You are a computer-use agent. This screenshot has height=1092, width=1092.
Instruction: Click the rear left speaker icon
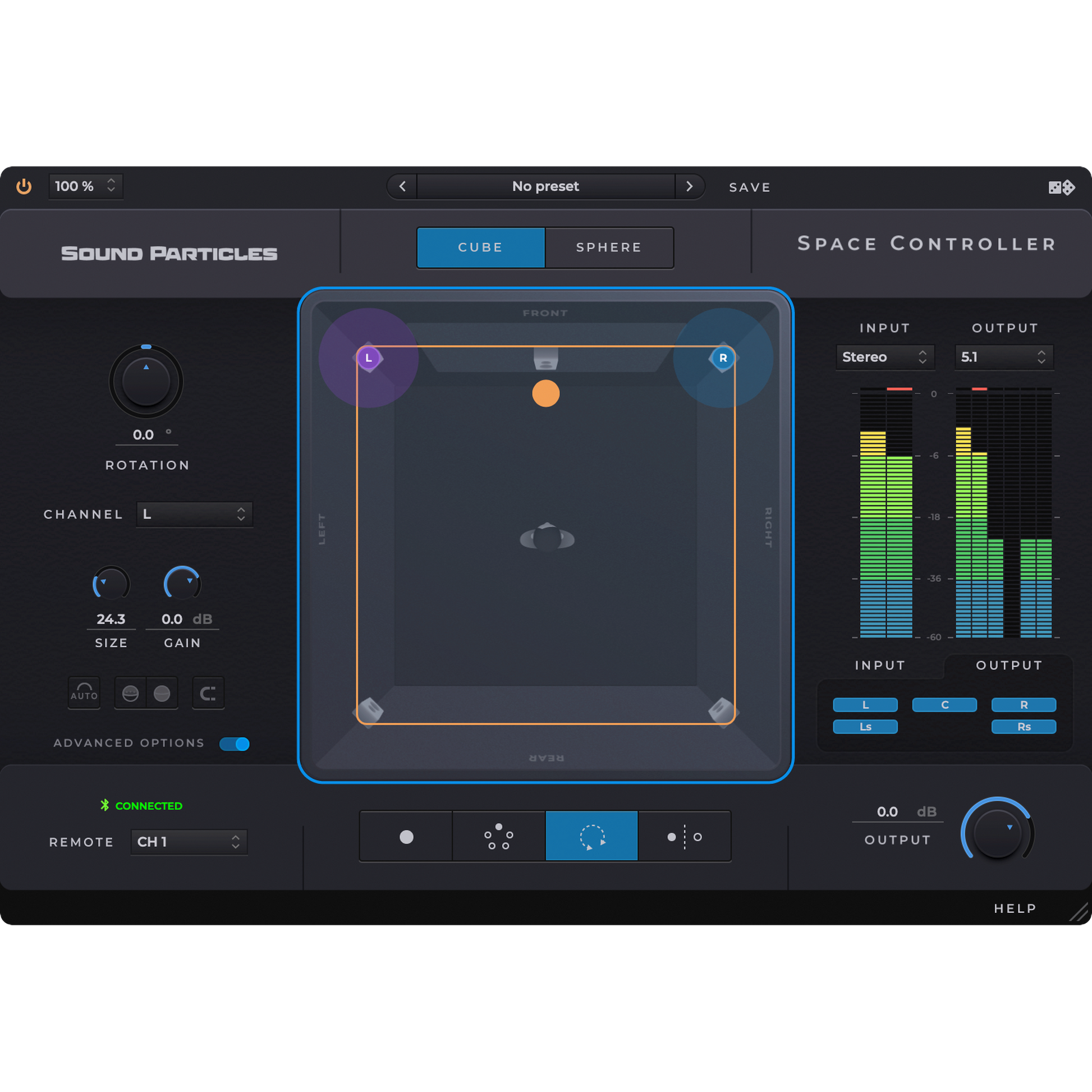point(369,711)
